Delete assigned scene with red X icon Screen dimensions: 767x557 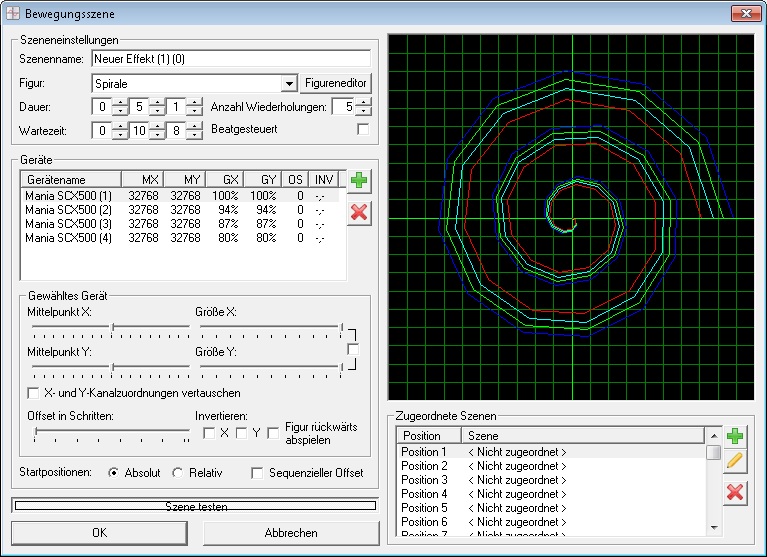tap(735, 491)
